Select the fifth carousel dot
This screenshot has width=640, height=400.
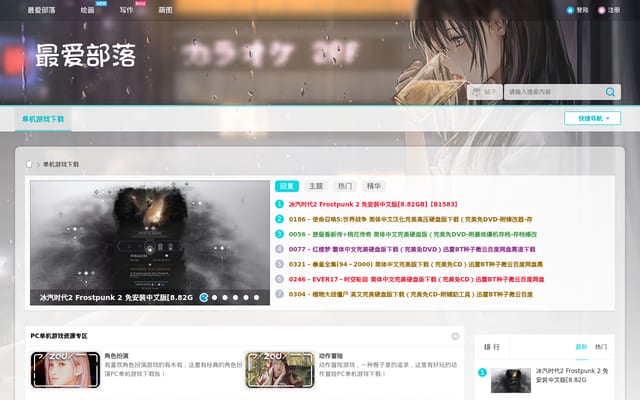(x=246, y=298)
